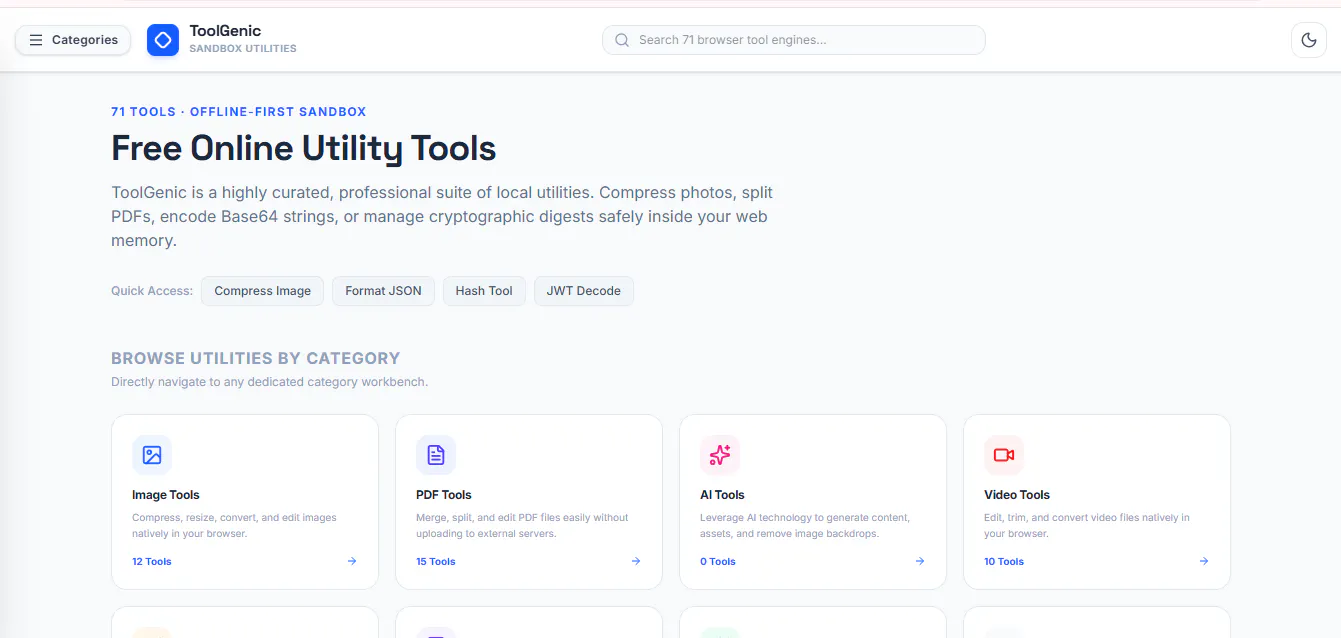Click 'Directly navigate to any dedicated category workbench' text
The image size is (1341, 638).
tap(269, 382)
